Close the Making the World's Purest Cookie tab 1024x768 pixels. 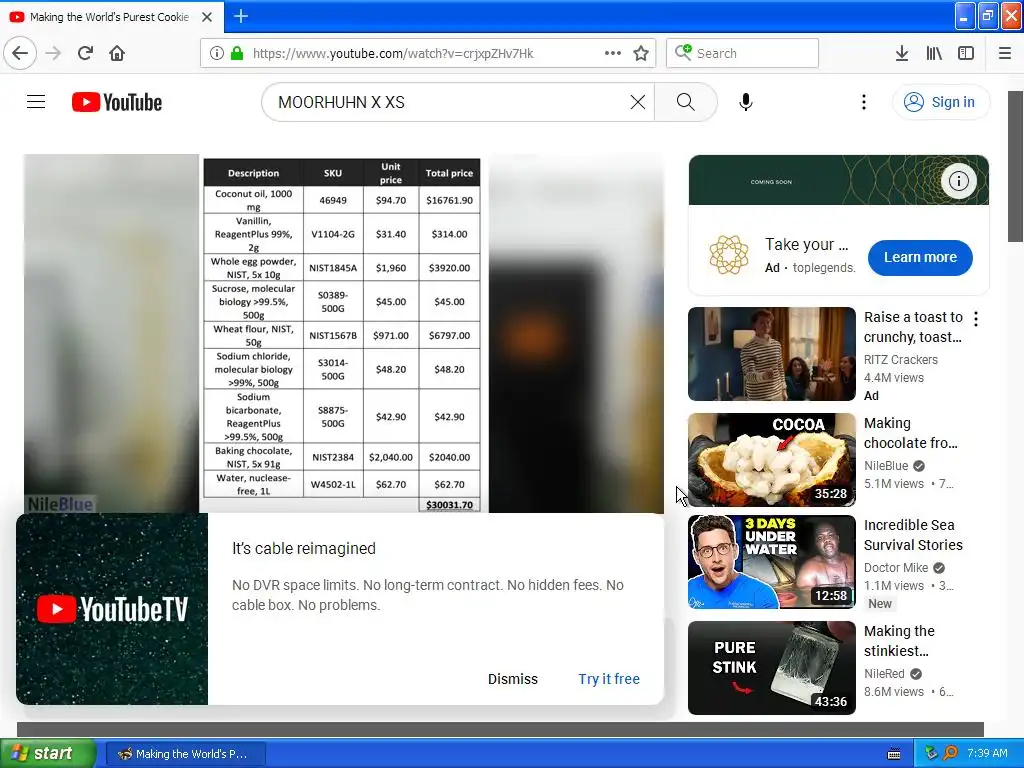pyautogui.click(x=207, y=17)
